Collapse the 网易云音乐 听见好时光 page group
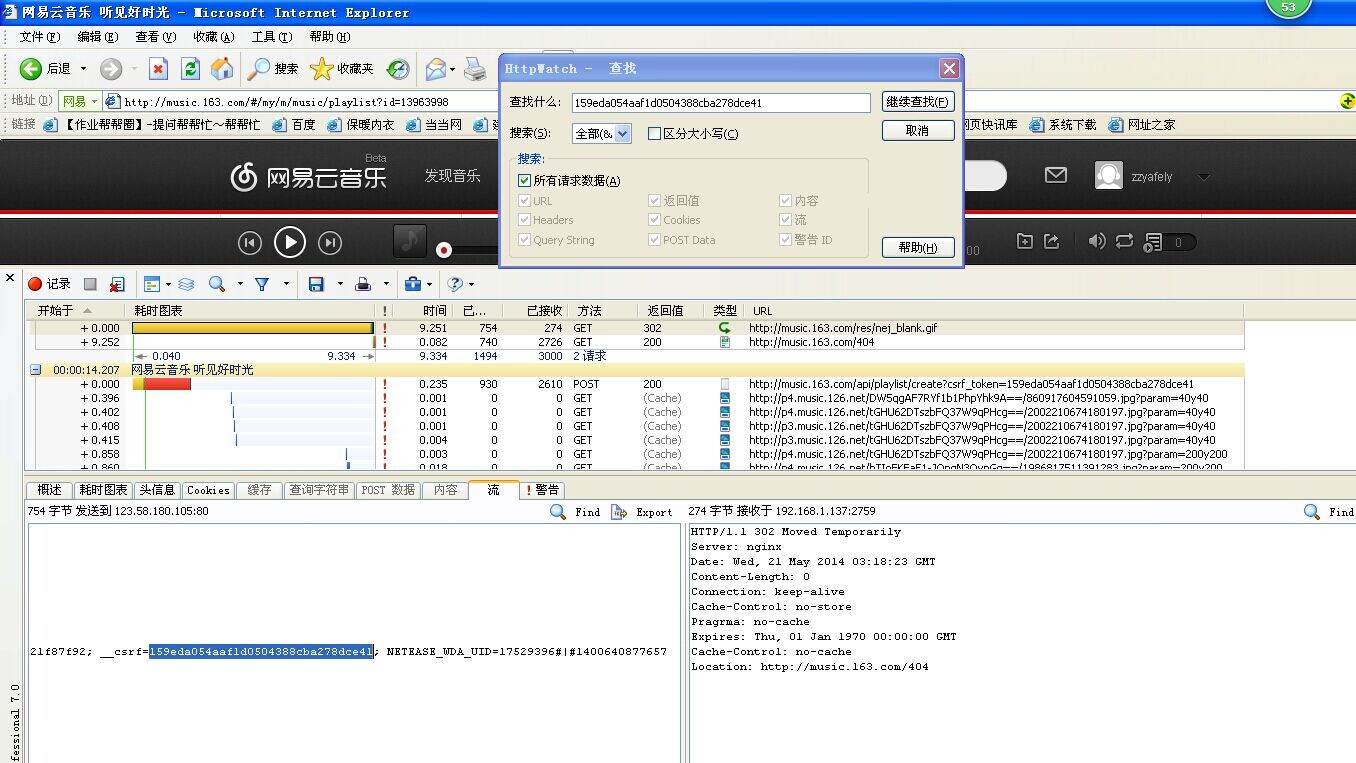Screen dimensions: 1356x763 coord(36,370)
